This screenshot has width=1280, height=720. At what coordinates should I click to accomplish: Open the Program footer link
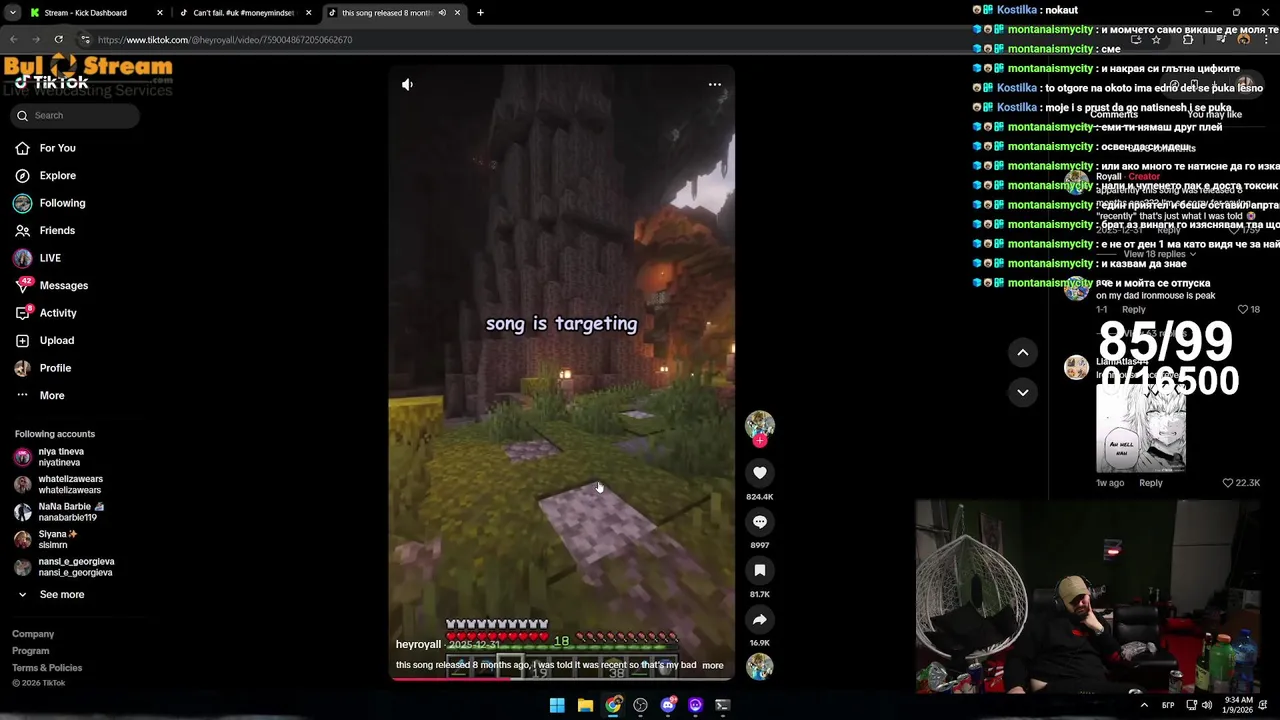31,651
